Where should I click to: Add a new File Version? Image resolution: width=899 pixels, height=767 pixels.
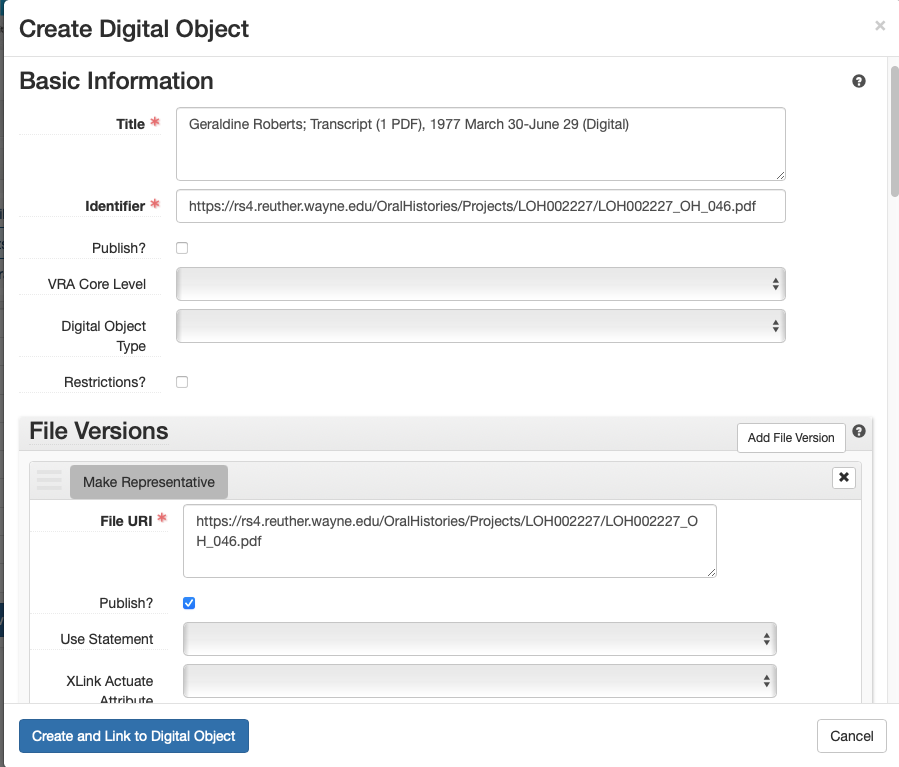point(790,437)
